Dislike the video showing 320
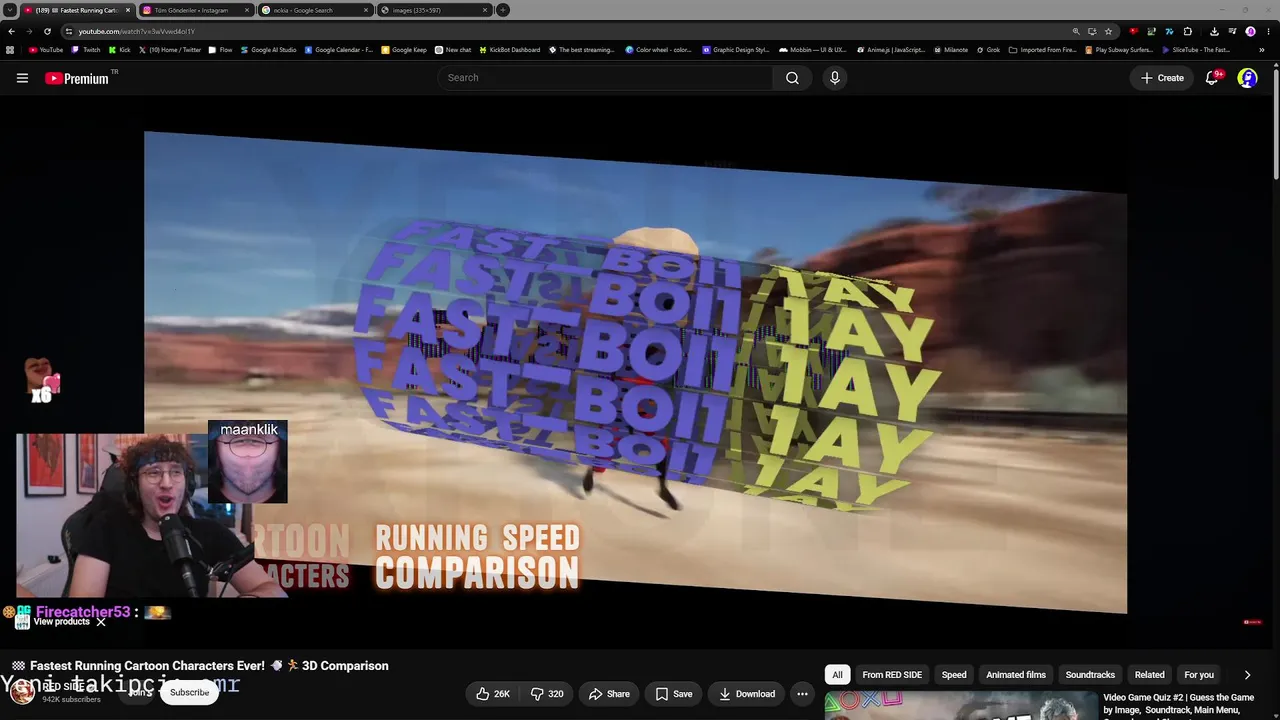 tap(547, 694)
